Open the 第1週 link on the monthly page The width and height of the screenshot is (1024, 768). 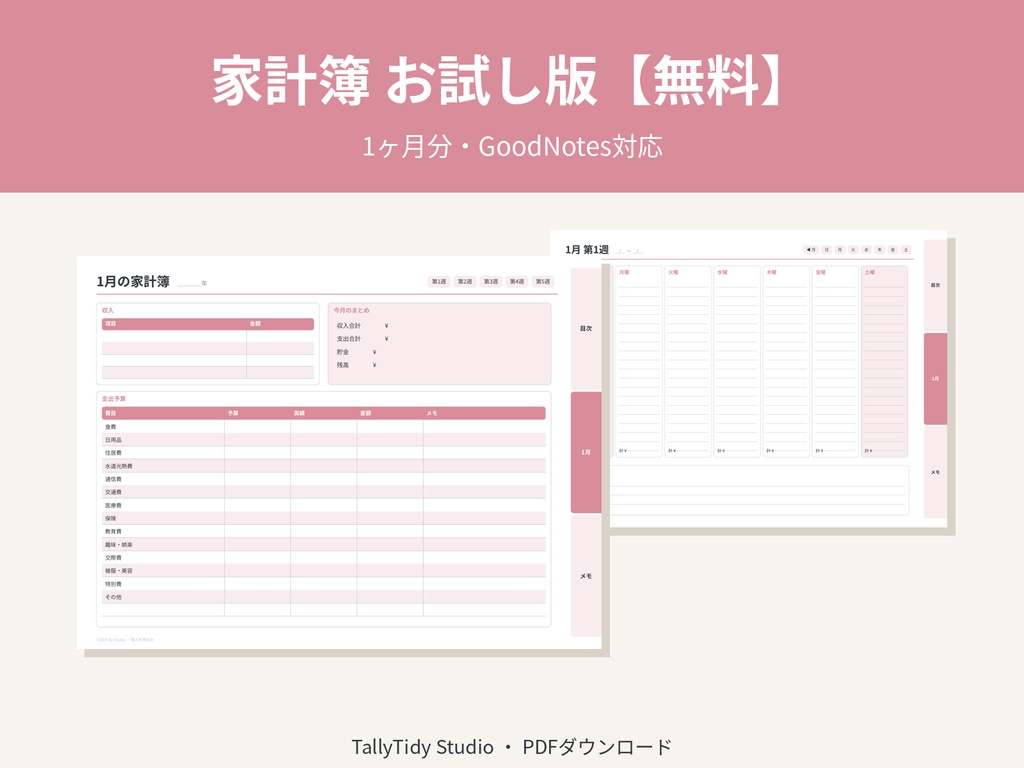[x=439, y=281]
